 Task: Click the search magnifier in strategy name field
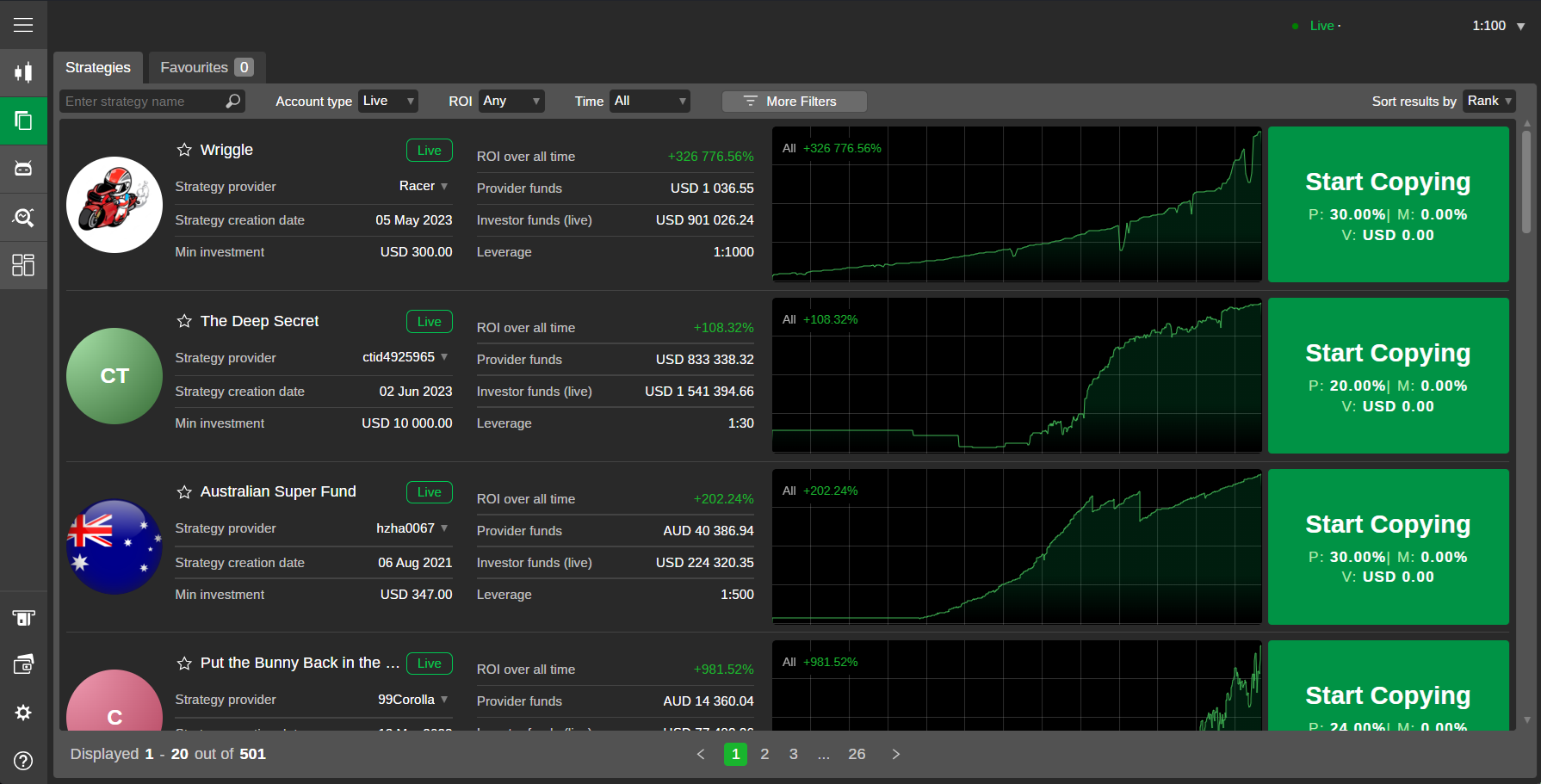pos(232,102)
